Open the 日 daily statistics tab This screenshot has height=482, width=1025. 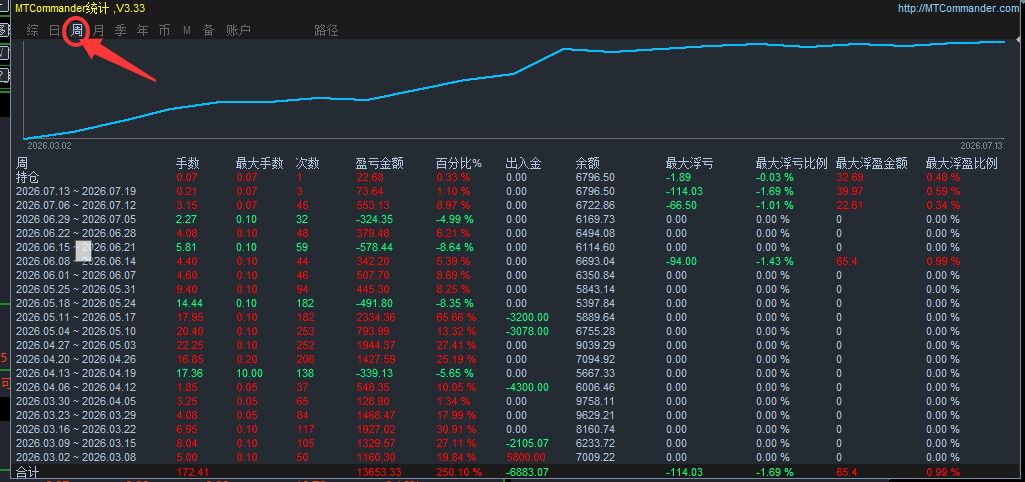(55, 31)
